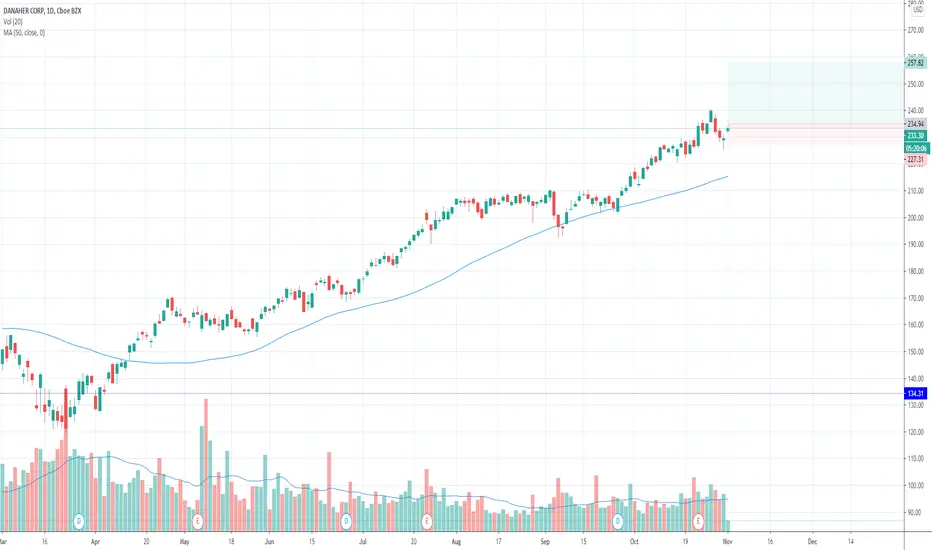
Task: Select the MA (50, close, 0) indicator label
Action: point(24,33)
